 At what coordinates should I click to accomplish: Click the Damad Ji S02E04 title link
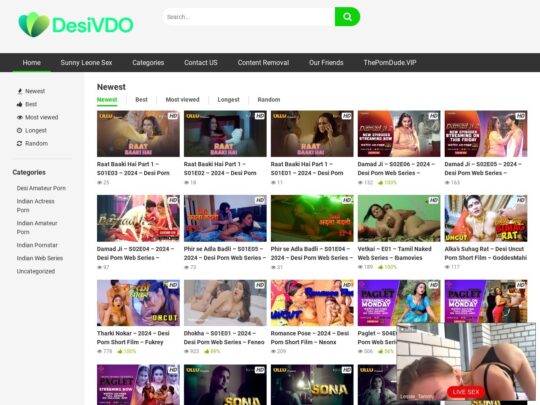135,253
